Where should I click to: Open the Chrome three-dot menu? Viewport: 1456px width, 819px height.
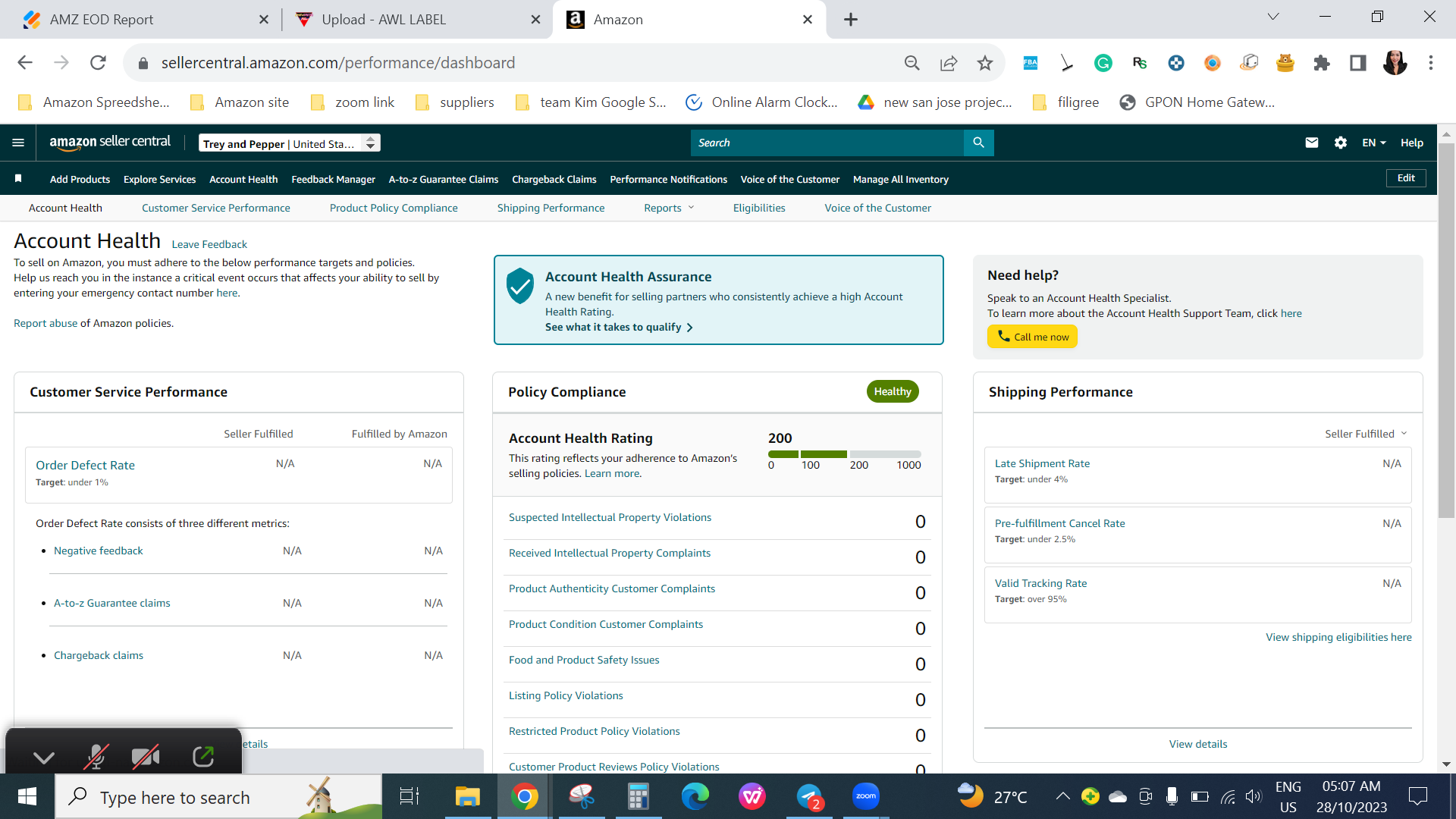coord(1431,63)
